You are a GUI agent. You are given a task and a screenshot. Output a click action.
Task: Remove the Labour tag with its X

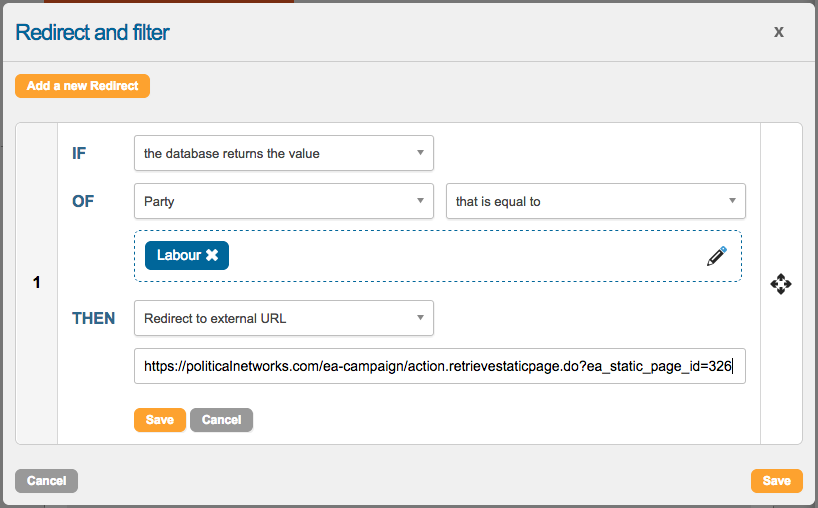(212, 256)
